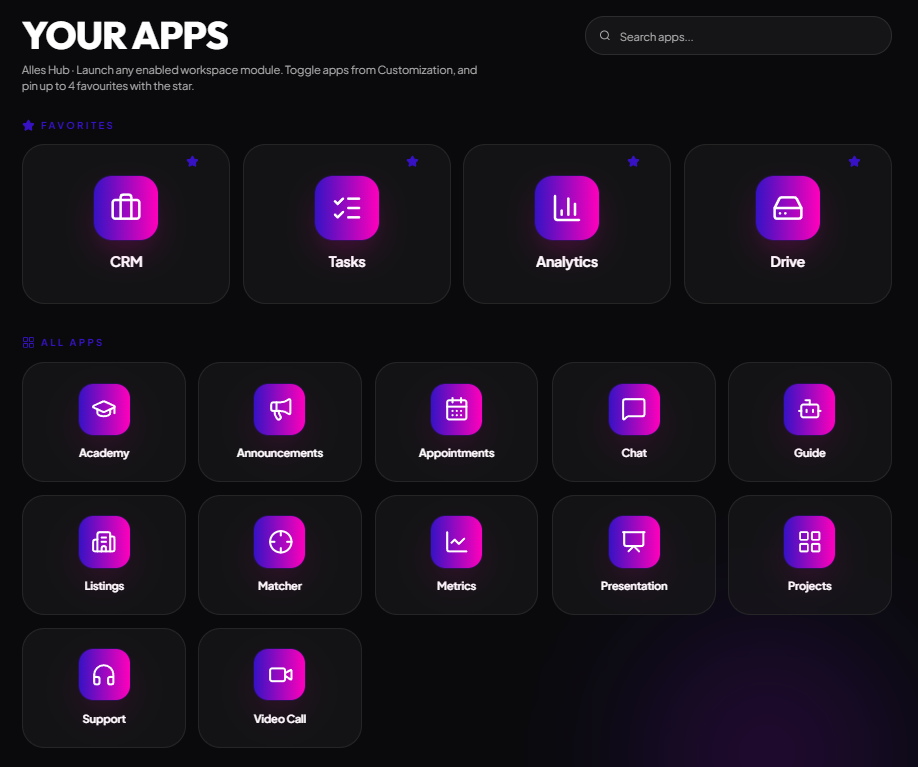Open the Appointments calendar icon
Image resolution: width=918 pixels, height=767 pixels.
[x=457, y=409]
